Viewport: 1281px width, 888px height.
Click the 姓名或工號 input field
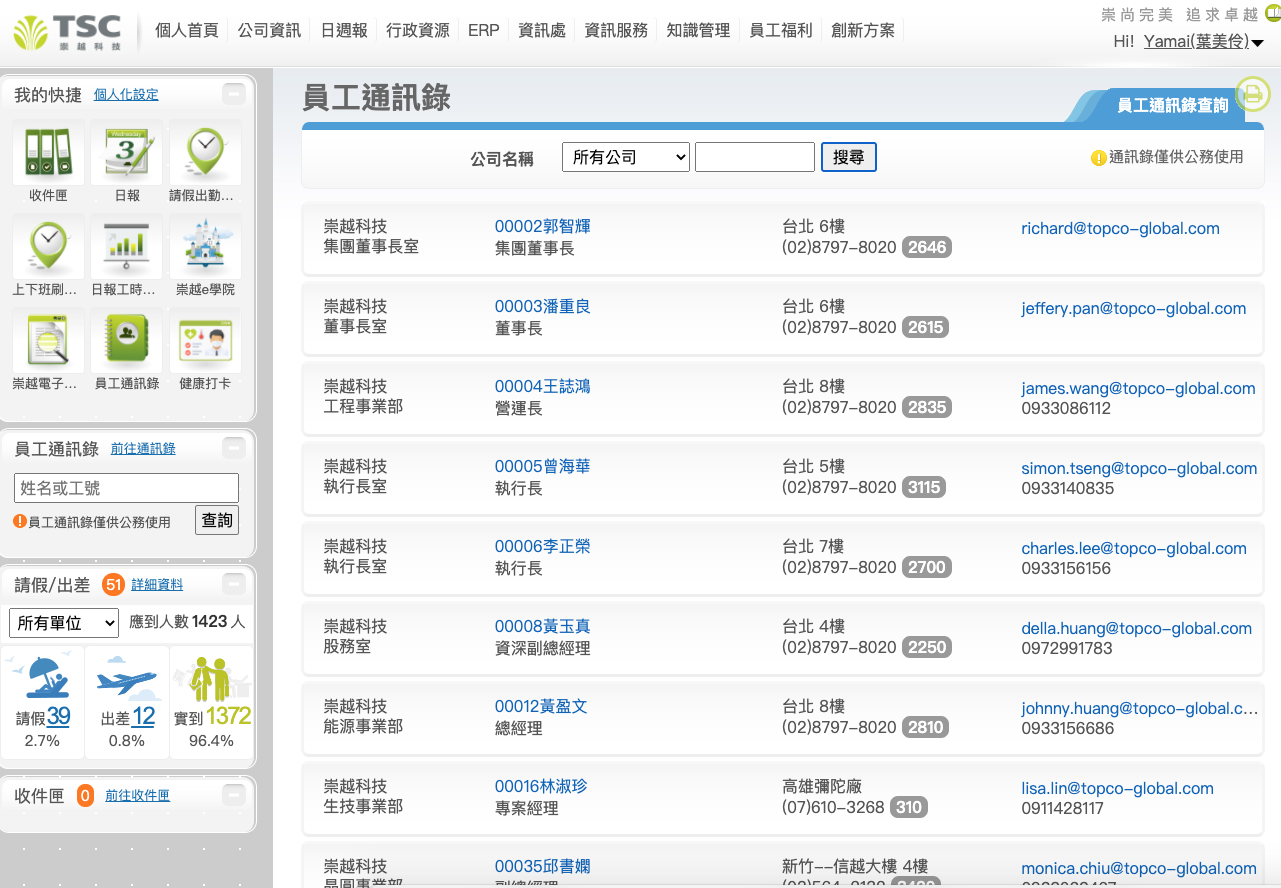[x=126, y=488]
